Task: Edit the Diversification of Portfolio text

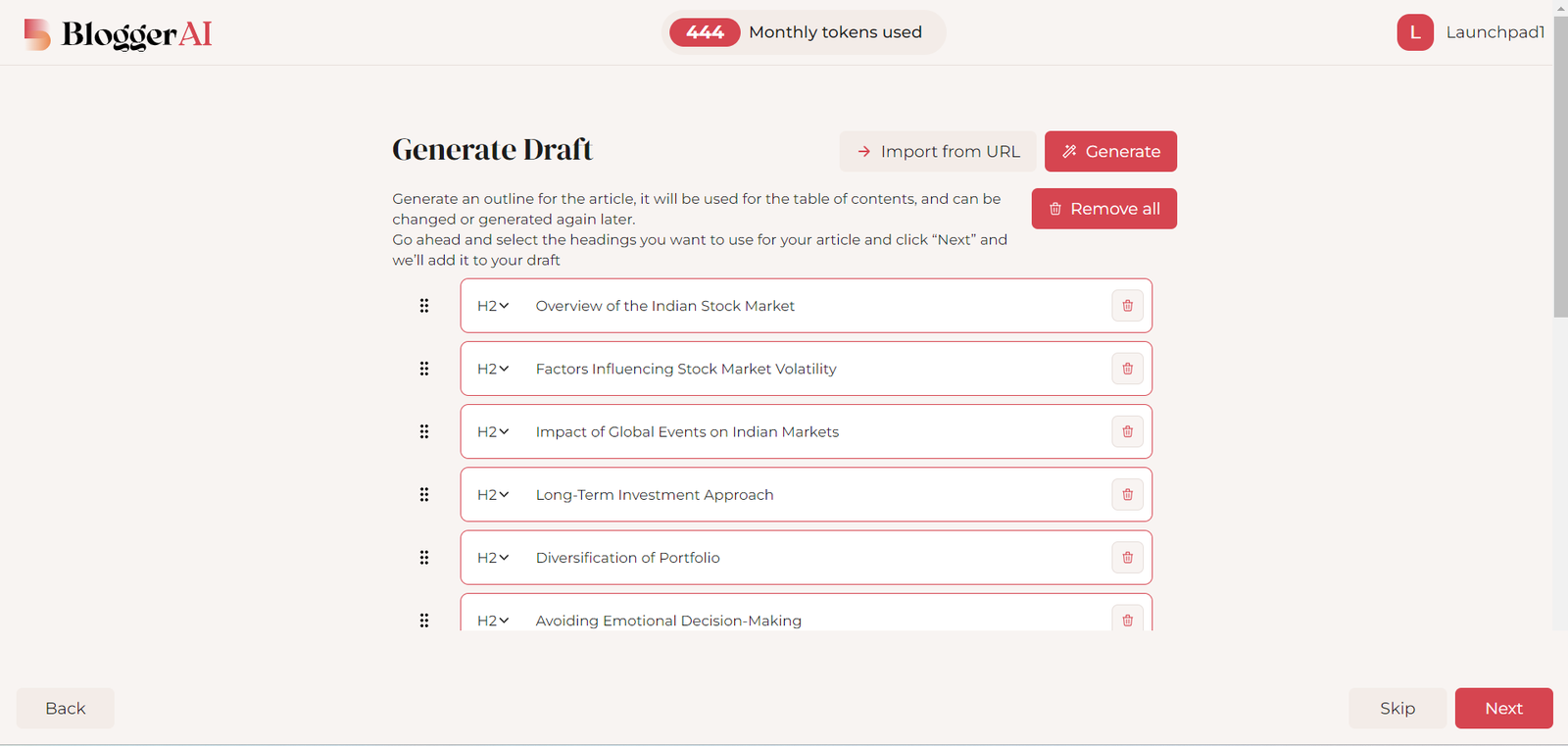Action: tap(627, 558)
